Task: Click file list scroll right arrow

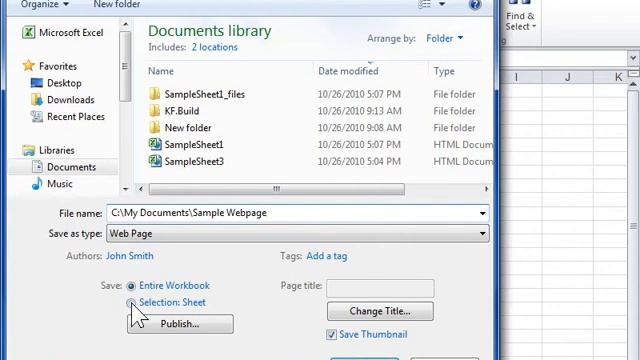Action: 486,189
